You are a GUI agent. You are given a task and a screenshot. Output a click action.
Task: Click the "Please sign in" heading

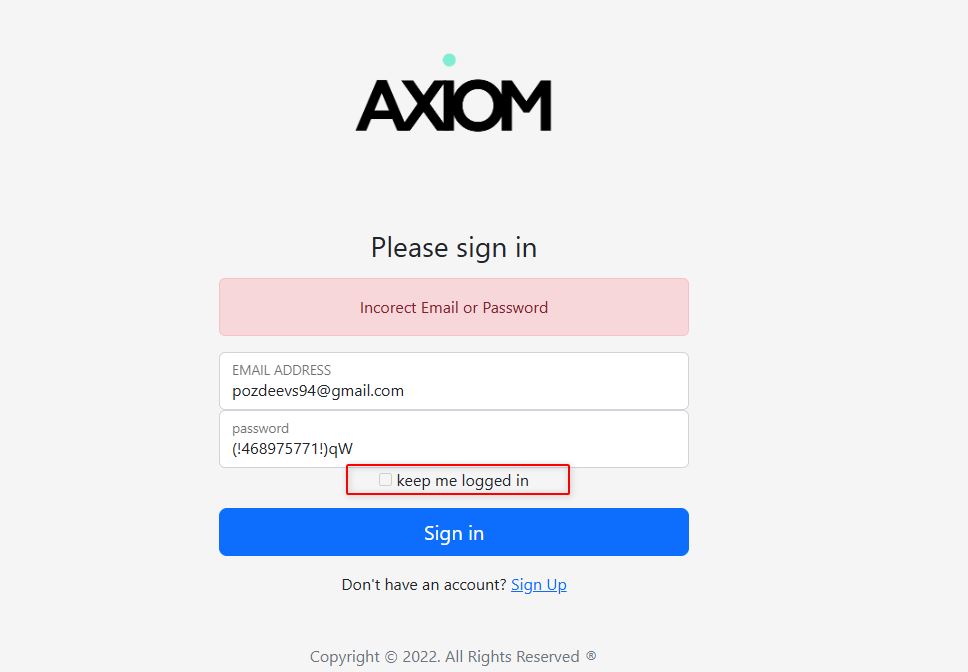pos(454,247)
